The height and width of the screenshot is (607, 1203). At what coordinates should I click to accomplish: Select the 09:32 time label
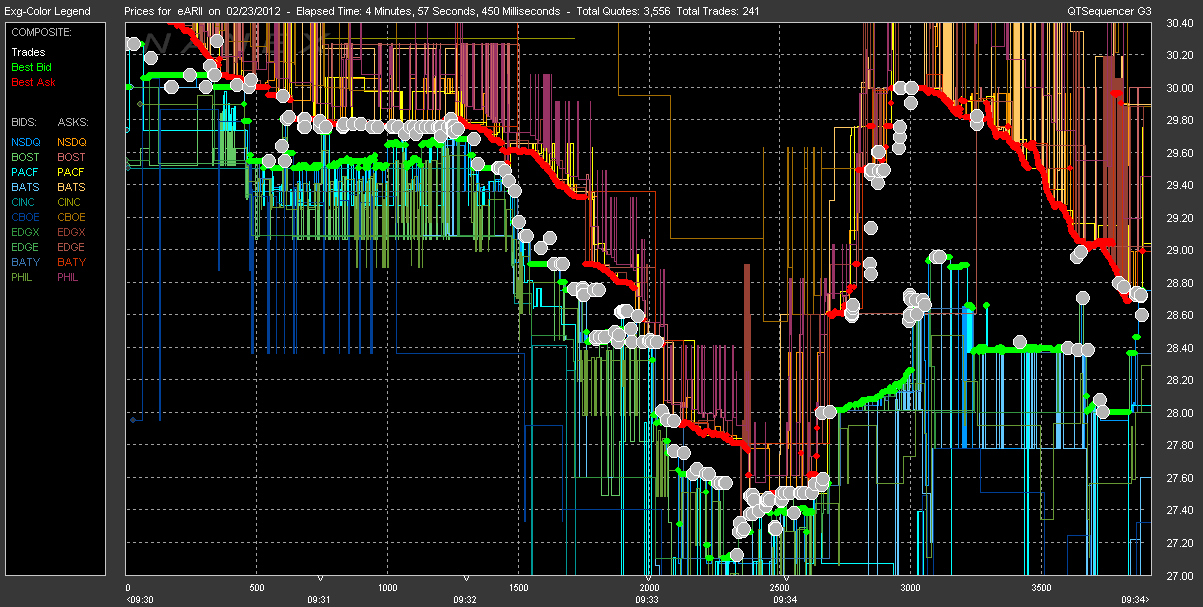tap(465, 599)
